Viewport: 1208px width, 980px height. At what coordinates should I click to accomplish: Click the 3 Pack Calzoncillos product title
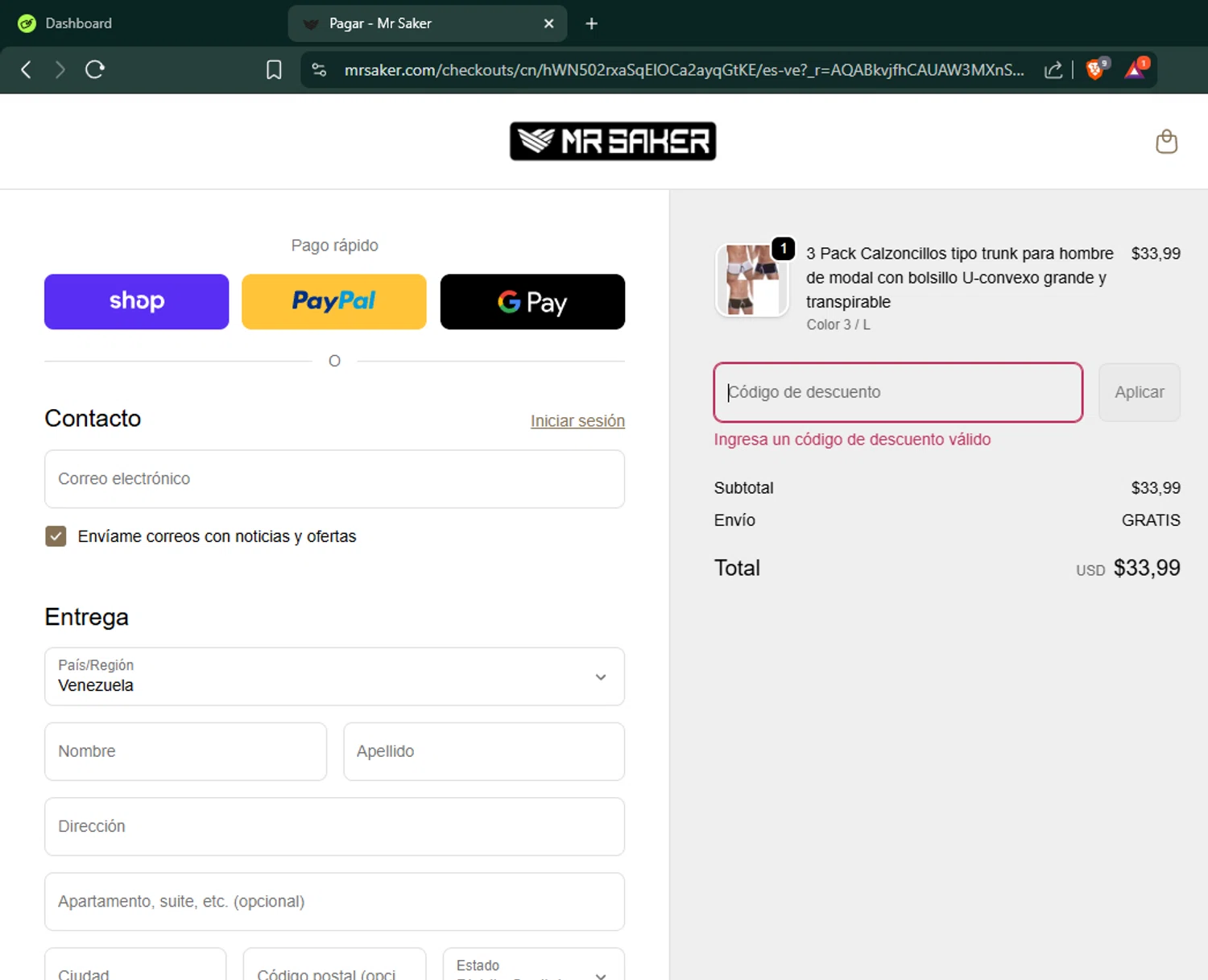[959, 278]
